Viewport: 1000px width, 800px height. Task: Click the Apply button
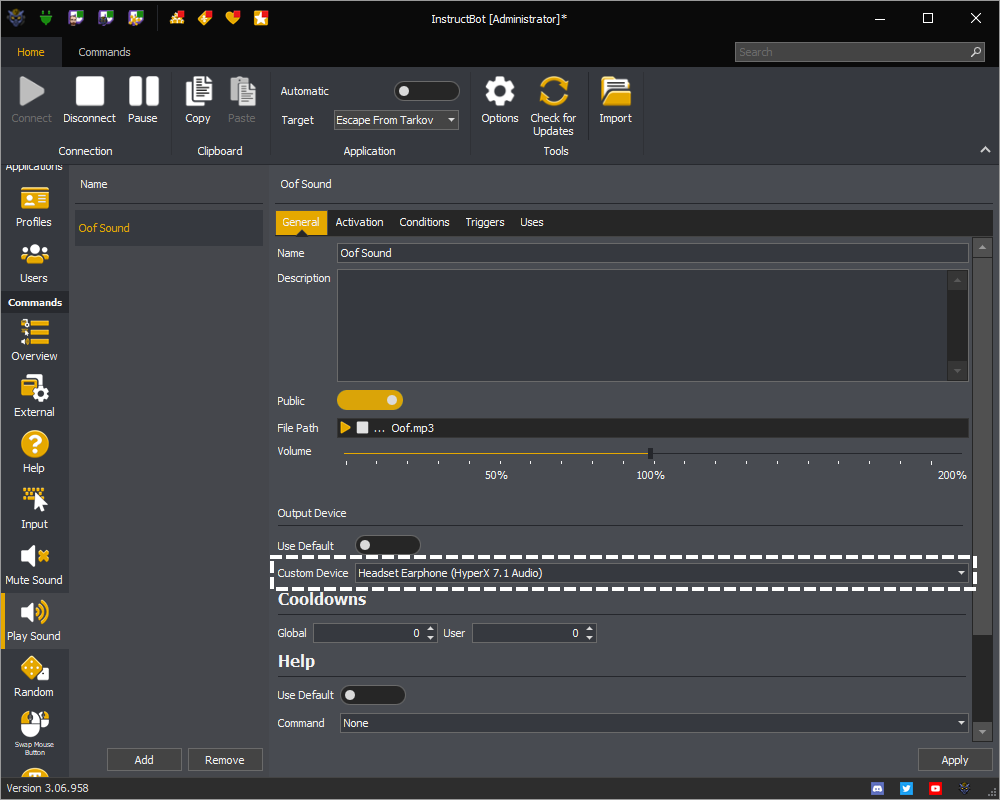coord(954,760)
